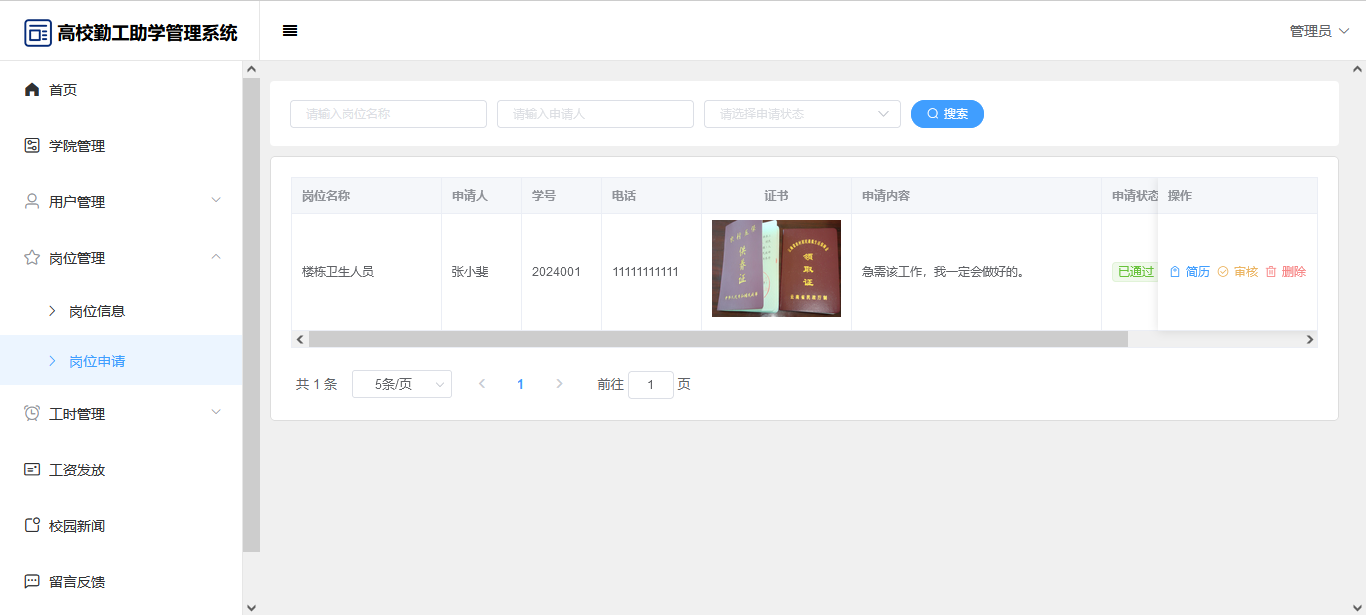Expand the 工时管理 submenu
Viewport: 1366px width, 615px height.
coord(120,414)
